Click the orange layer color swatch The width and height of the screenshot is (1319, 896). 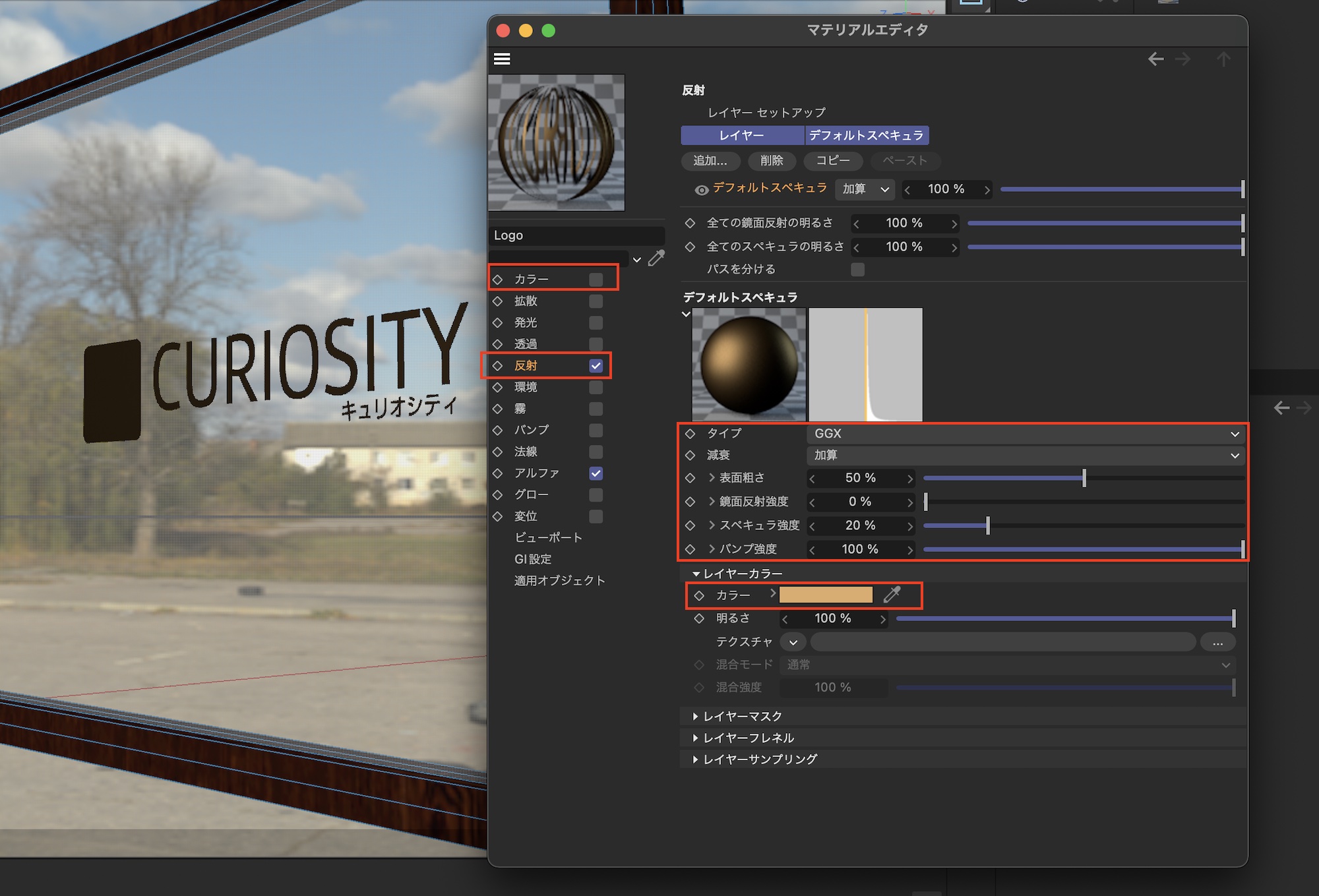826,595
